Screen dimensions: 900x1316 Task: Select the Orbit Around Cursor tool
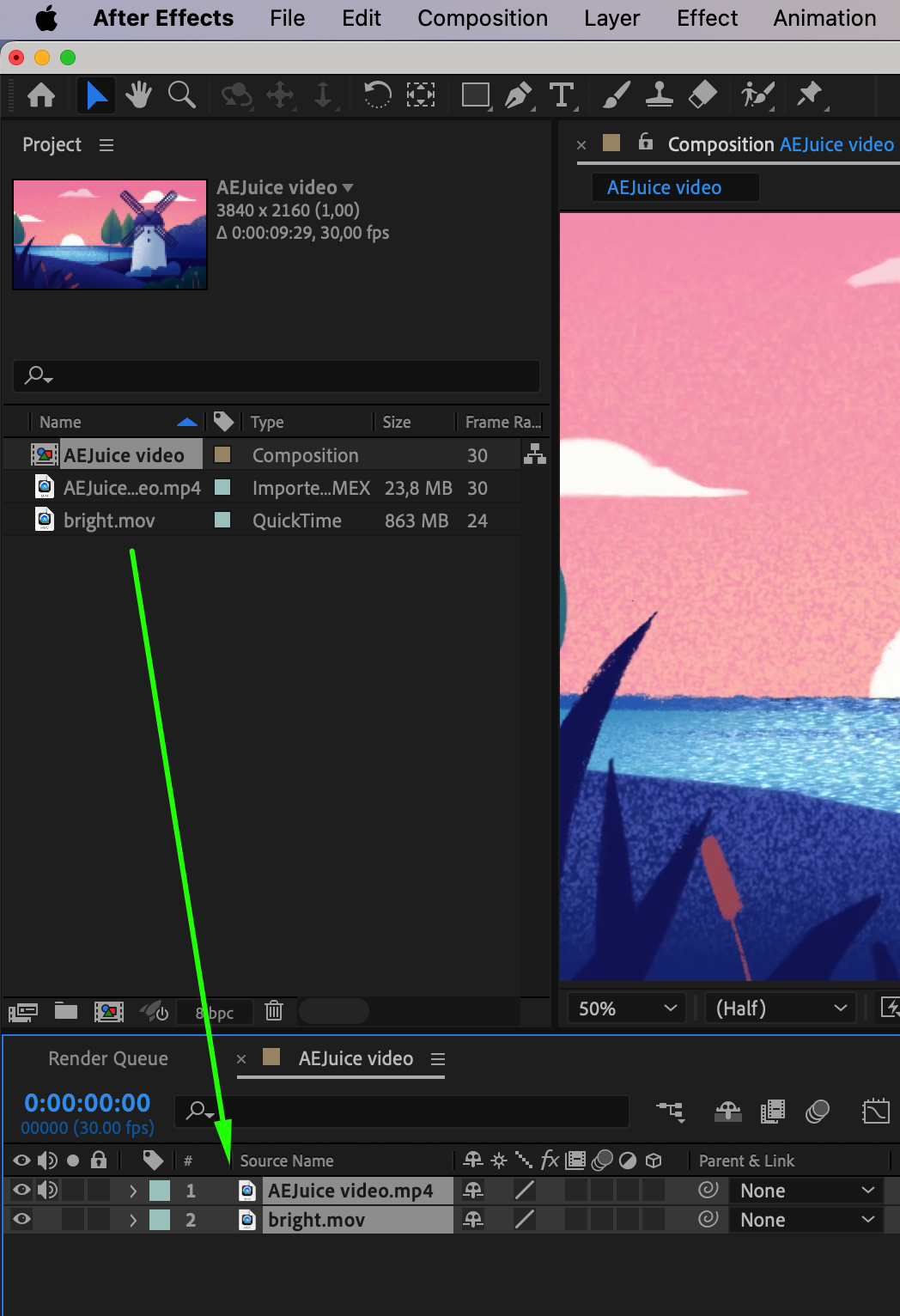[x=236, y=94]
